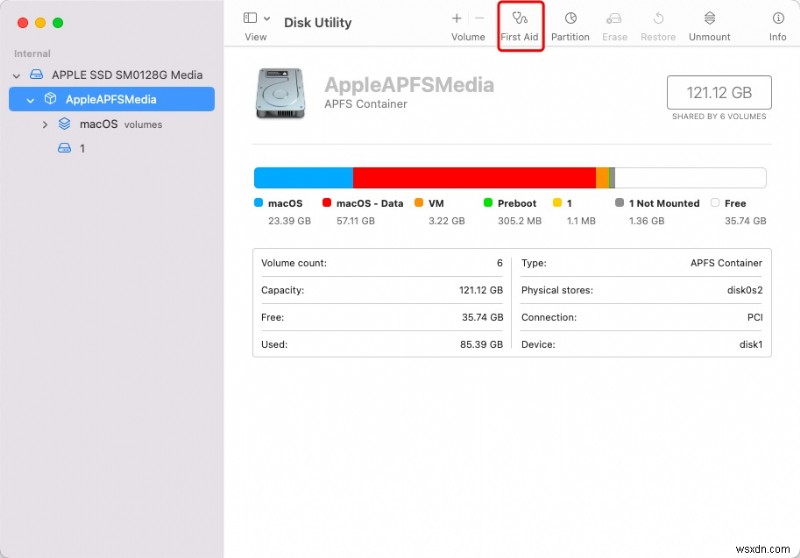Click the blue macOS usage bar segment

click(304, 177)
